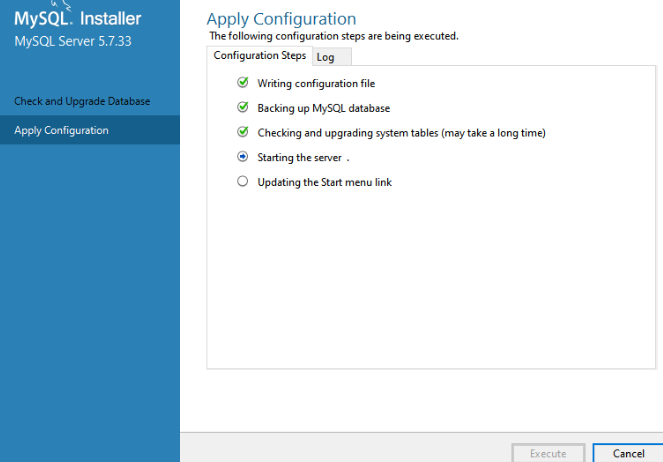Click the MySQL Installer logo
663x462 pixels.
click(x=78, y=16)
